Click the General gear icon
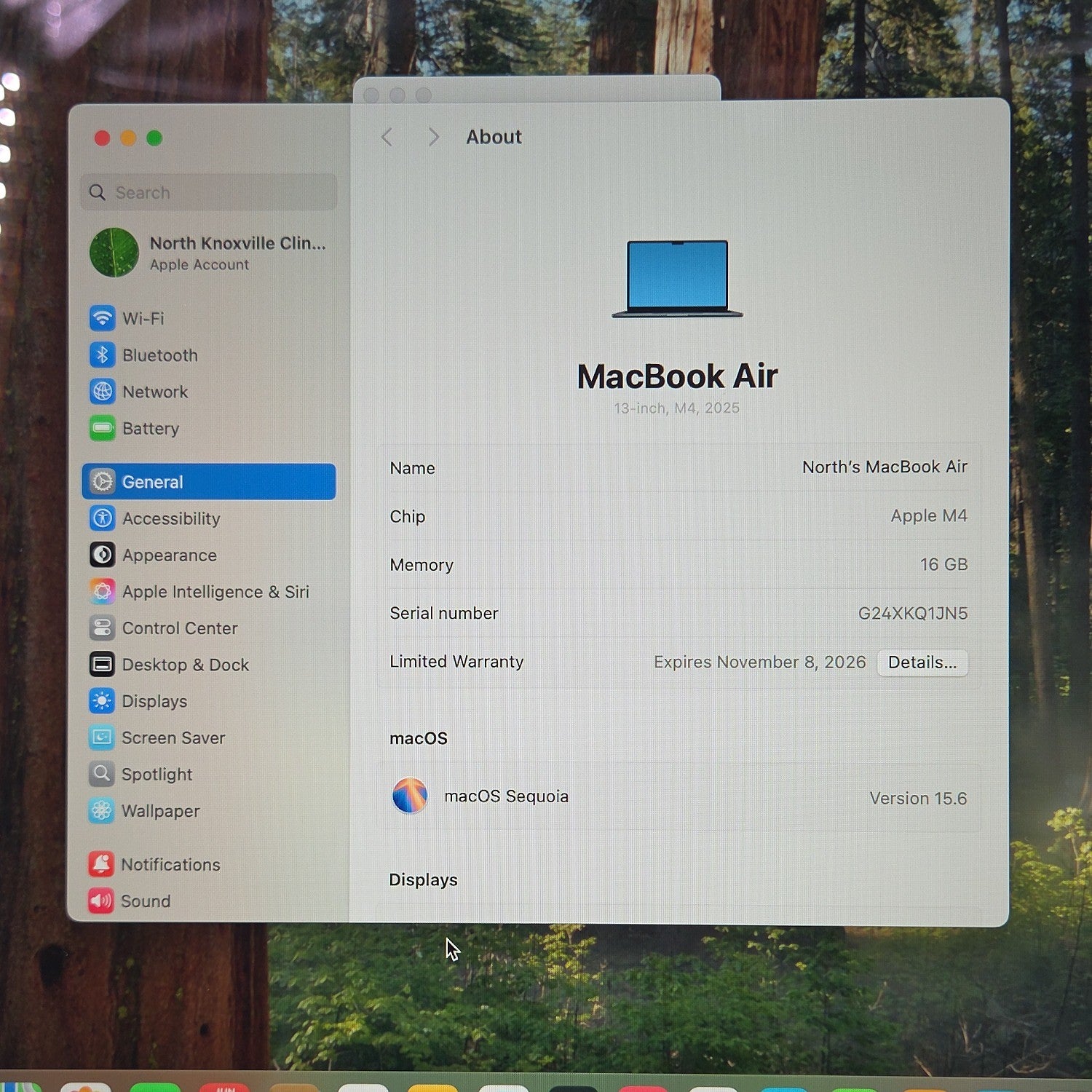Viewport: 1092px width, 1092px height. coord(103,481)
